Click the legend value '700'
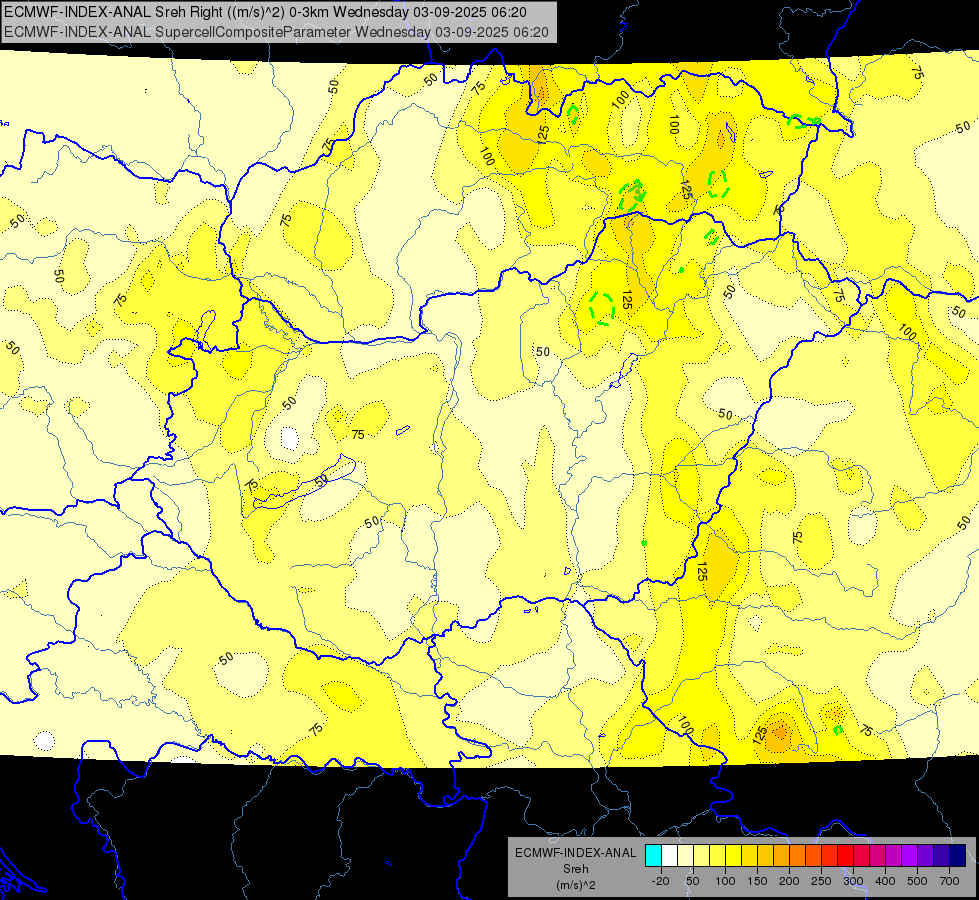979x900 pixels. 949,881
